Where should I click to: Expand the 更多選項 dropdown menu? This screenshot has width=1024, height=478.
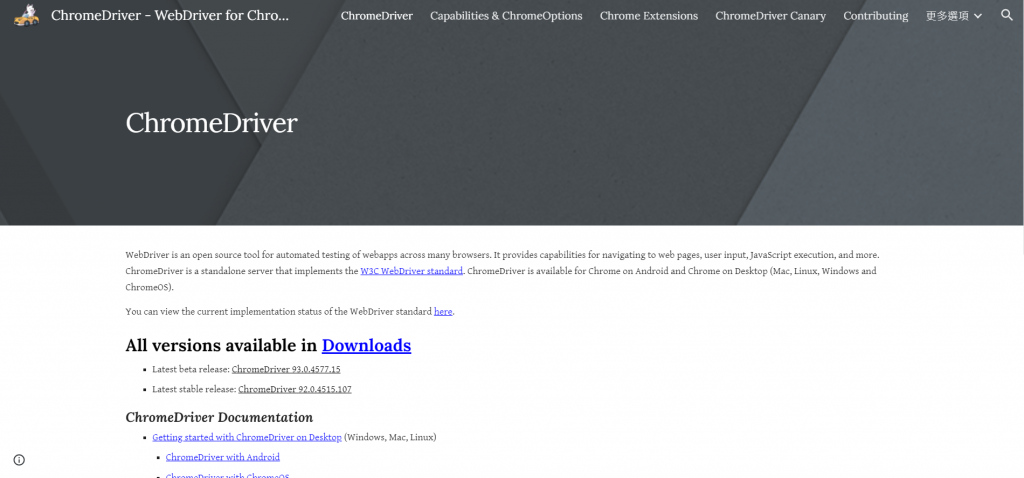coord(953,16)
